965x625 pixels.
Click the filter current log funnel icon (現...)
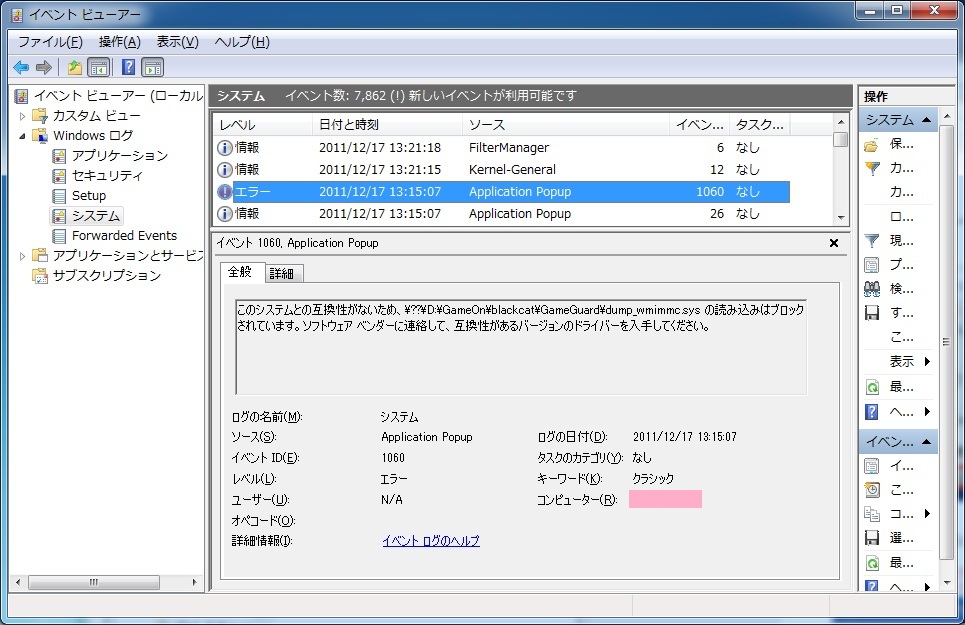pos(872,241)
